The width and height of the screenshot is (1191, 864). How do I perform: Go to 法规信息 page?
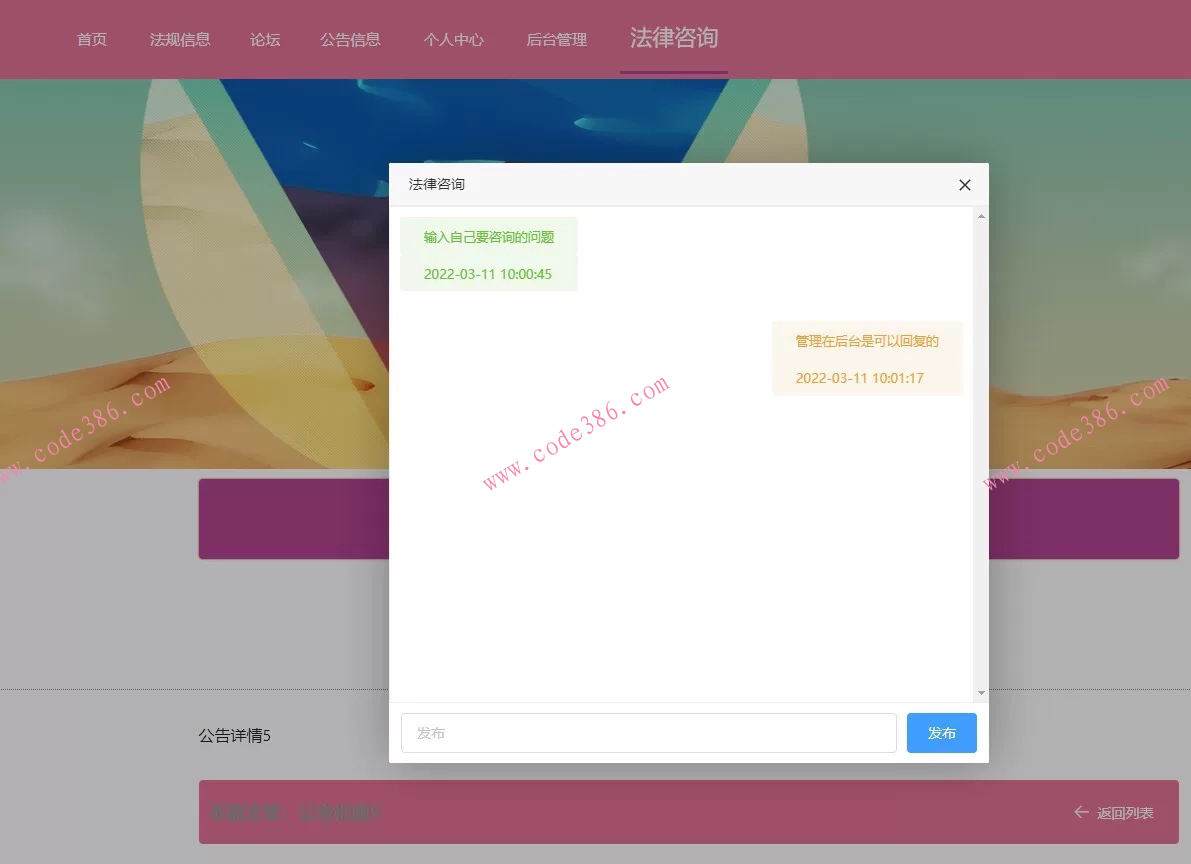(180, 40)
